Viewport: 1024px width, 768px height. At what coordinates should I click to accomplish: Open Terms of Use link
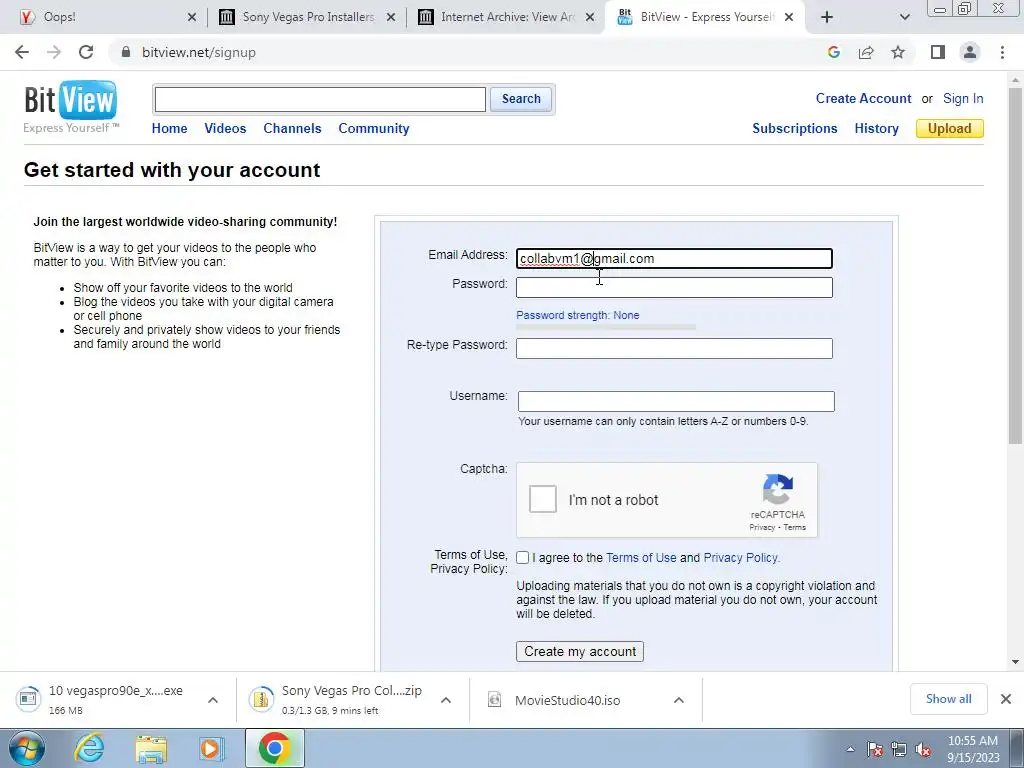641,558
